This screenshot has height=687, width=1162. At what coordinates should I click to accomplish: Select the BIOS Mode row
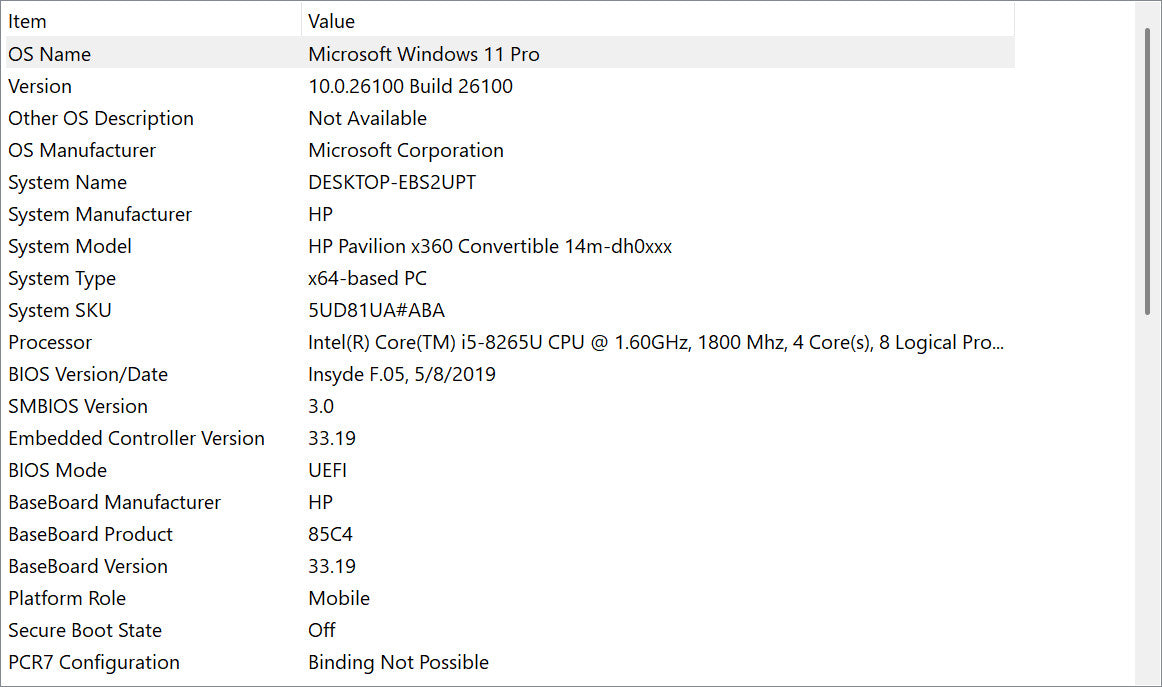click(57, 470)
